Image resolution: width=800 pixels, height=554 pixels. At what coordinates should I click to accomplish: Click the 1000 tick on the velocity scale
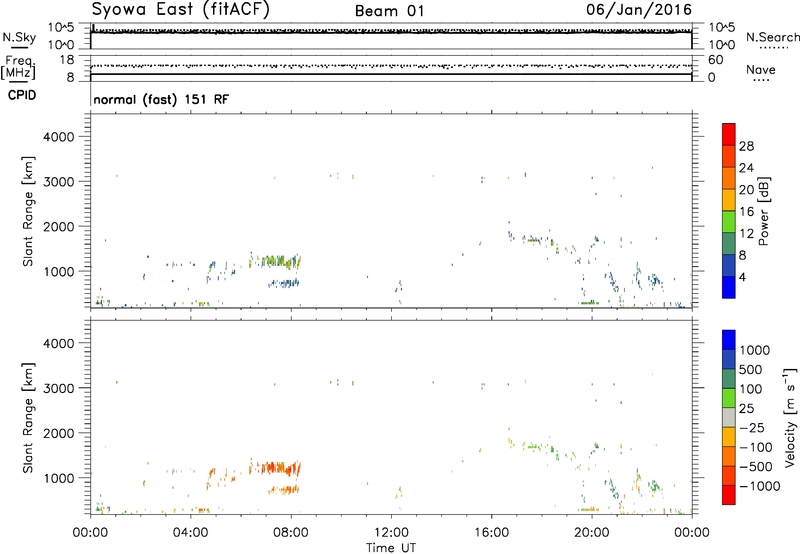pos(754,350)
